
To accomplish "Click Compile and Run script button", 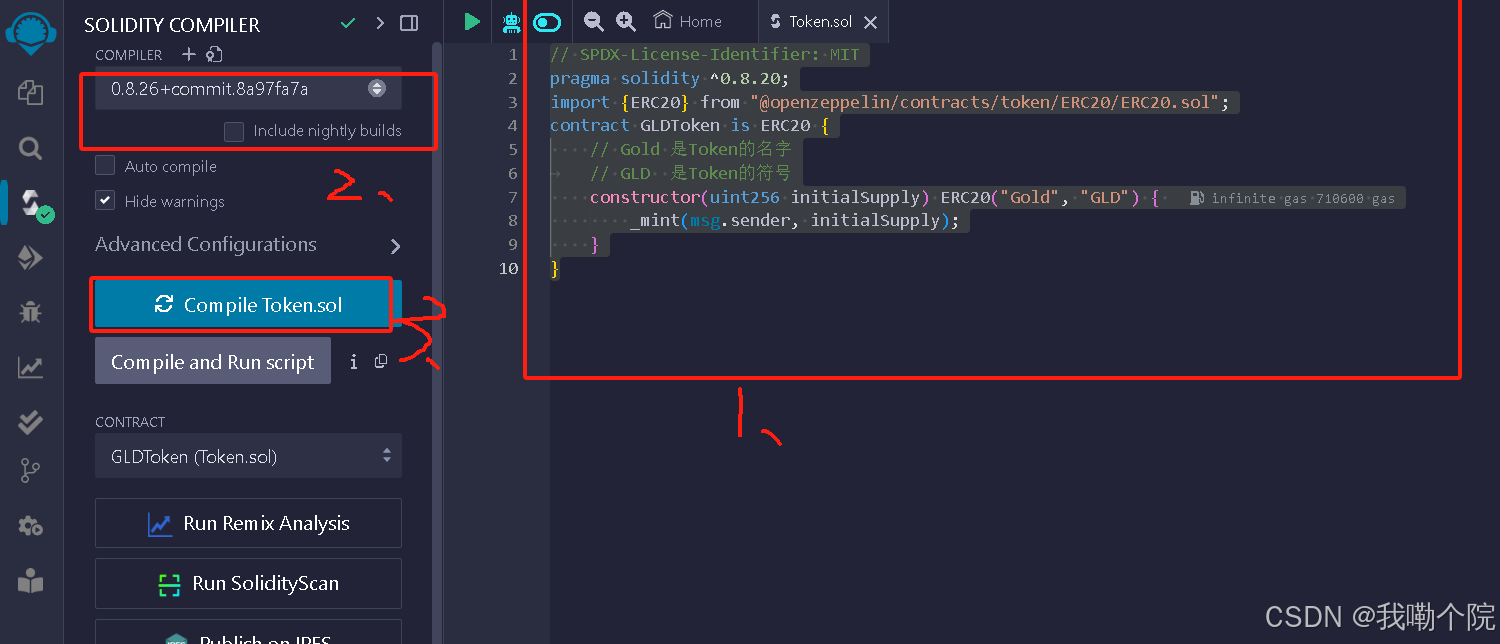I will [213, 362].
